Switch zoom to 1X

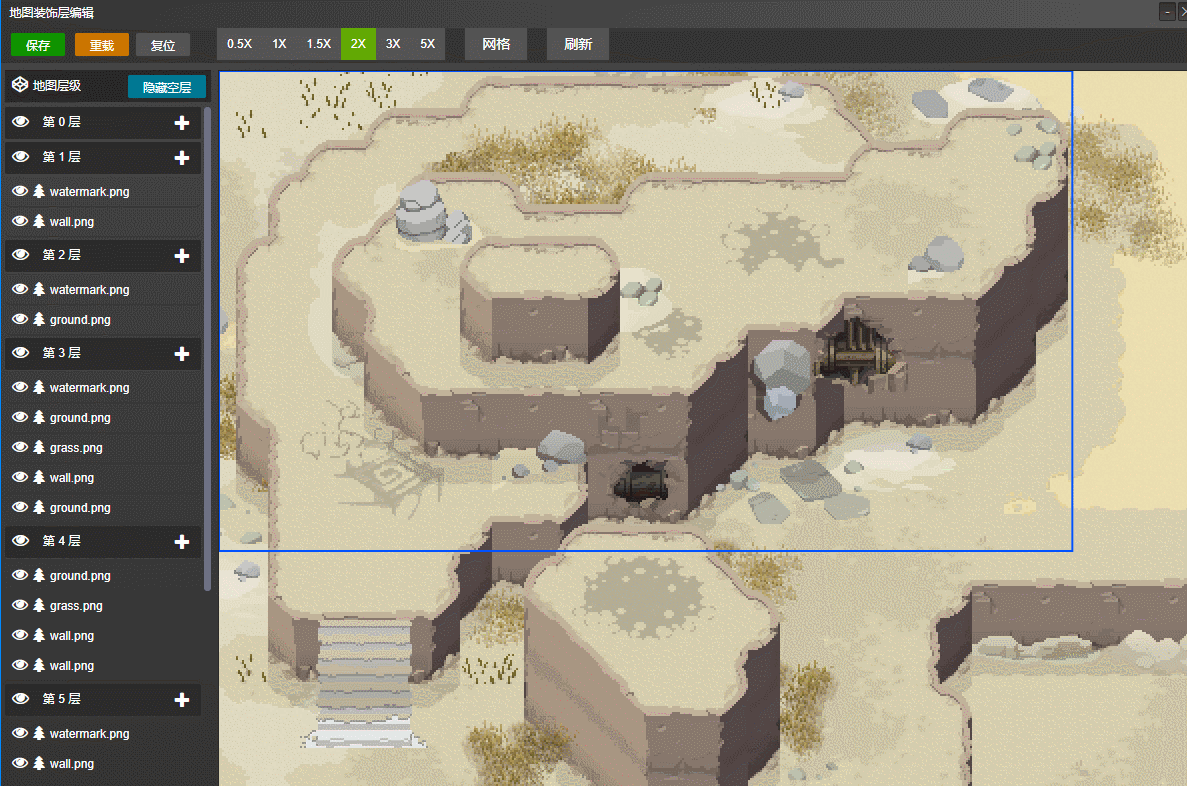point(279,44)
